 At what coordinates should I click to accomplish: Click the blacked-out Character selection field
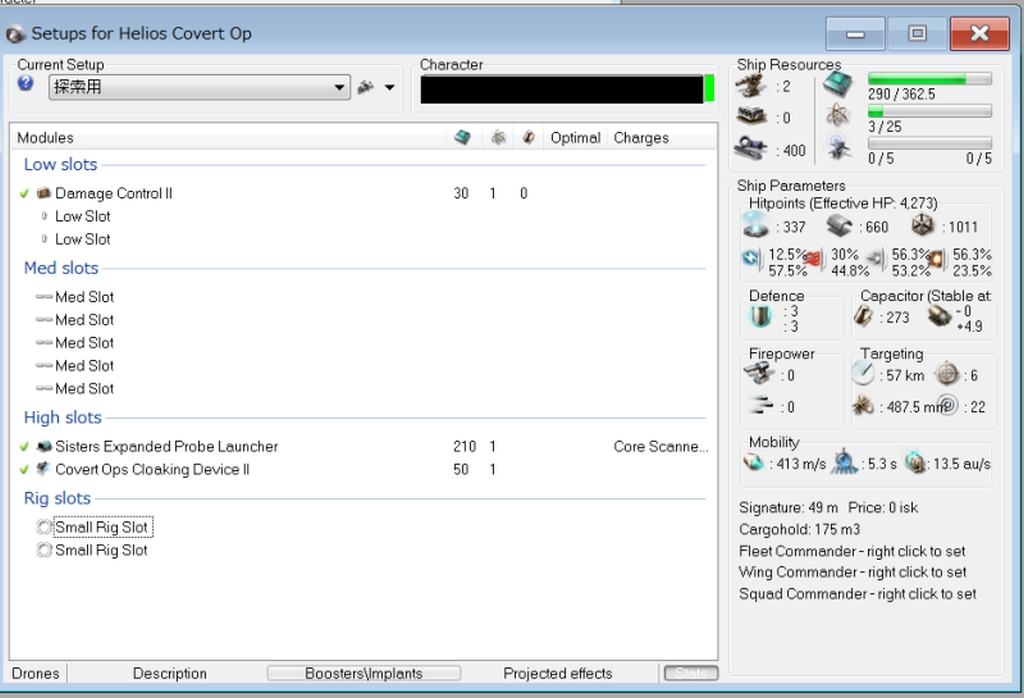562,89
